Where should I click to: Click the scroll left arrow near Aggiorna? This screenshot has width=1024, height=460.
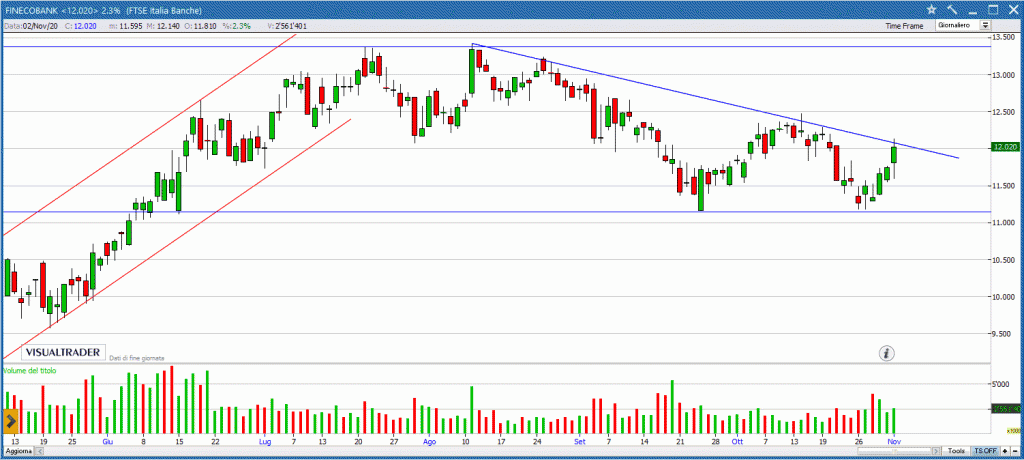tap(40, 452)
